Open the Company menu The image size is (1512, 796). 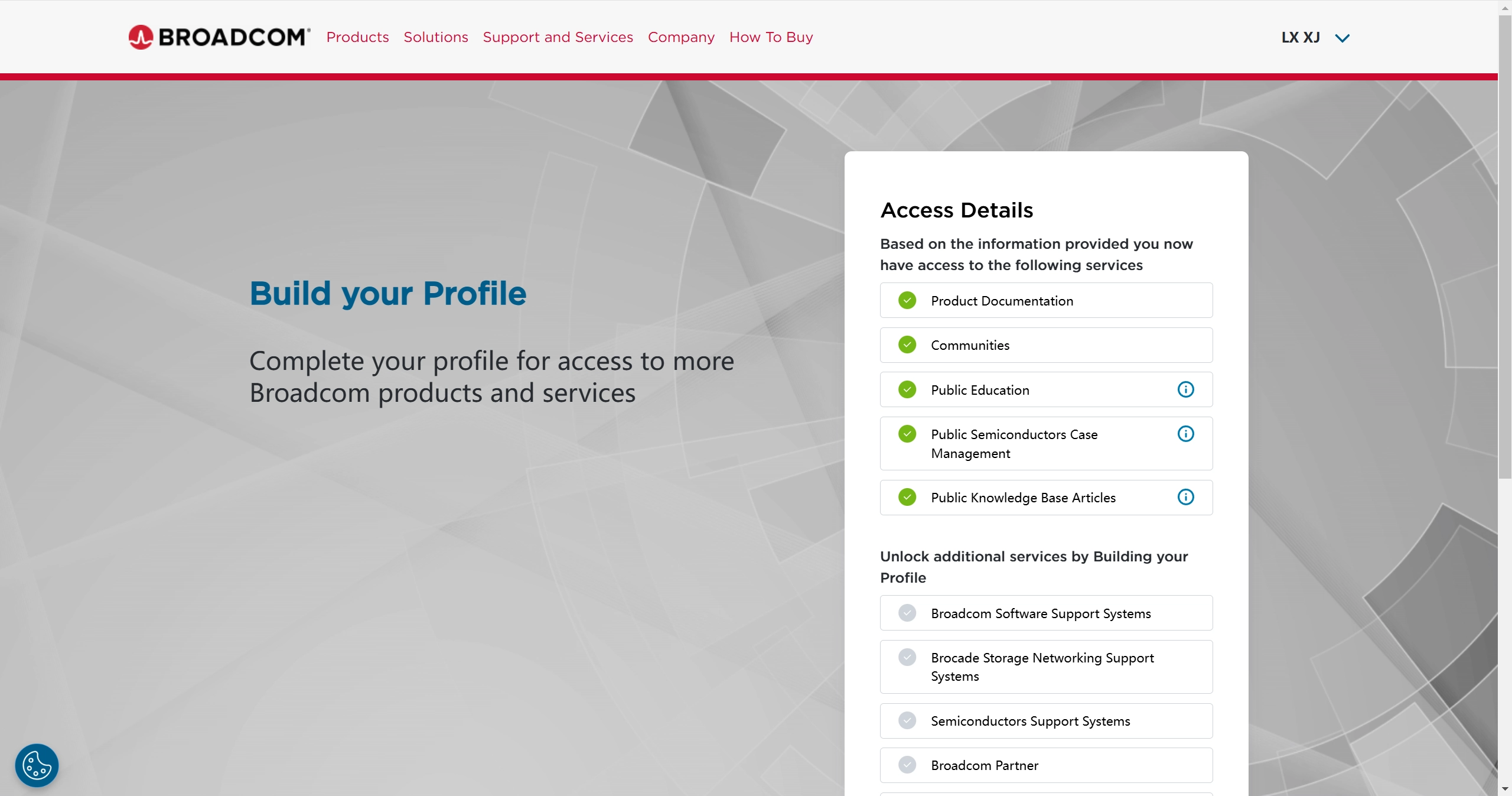pyautogui.click(x=681, y=37)
